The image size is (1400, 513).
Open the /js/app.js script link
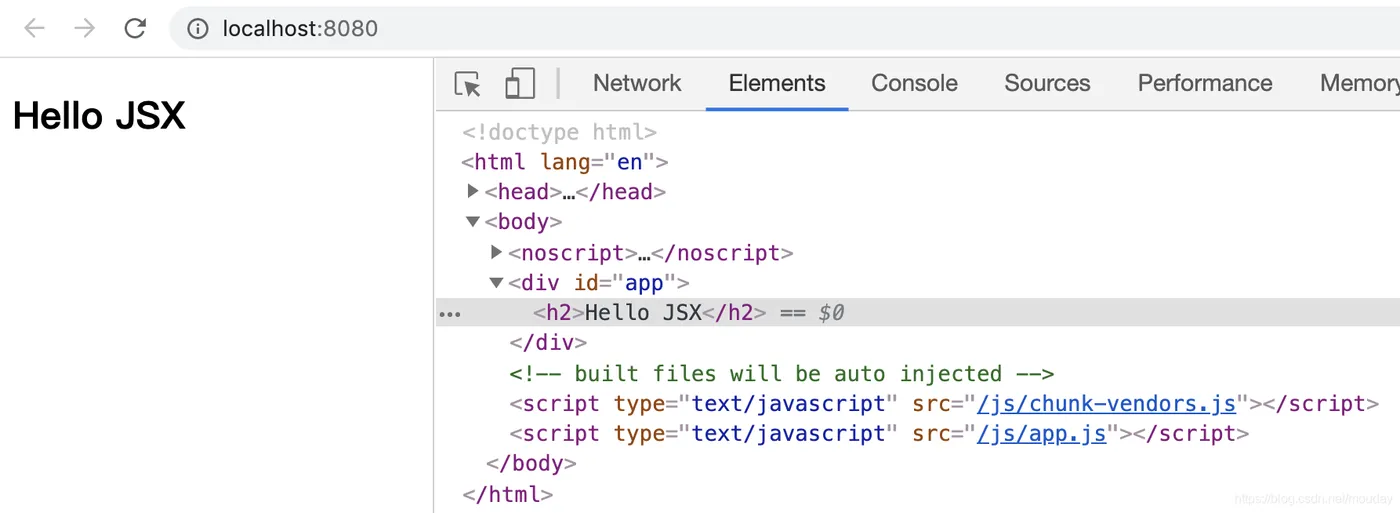tap(1041, 434)
